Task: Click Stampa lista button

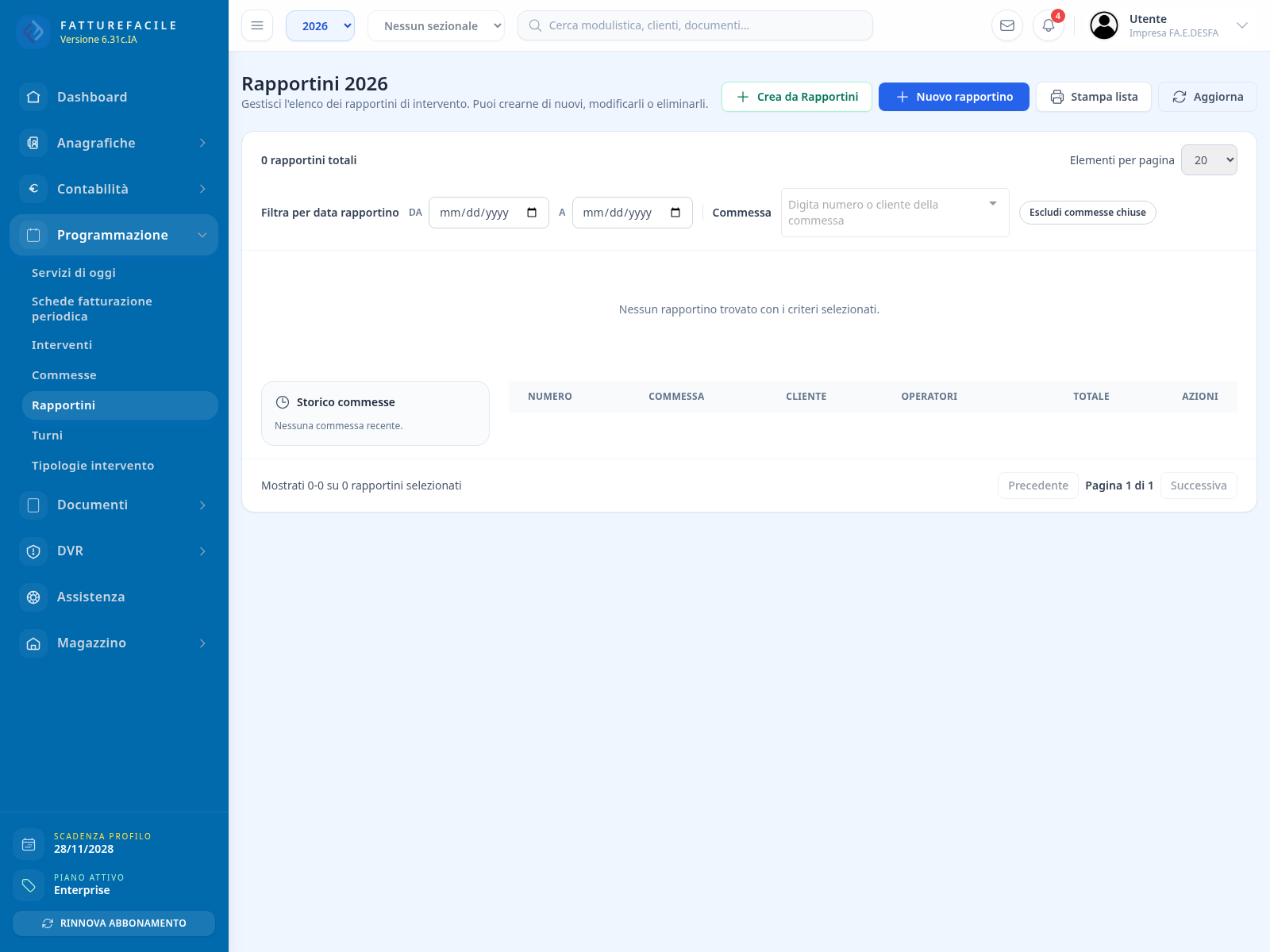Action: [x=1094, y=97]
